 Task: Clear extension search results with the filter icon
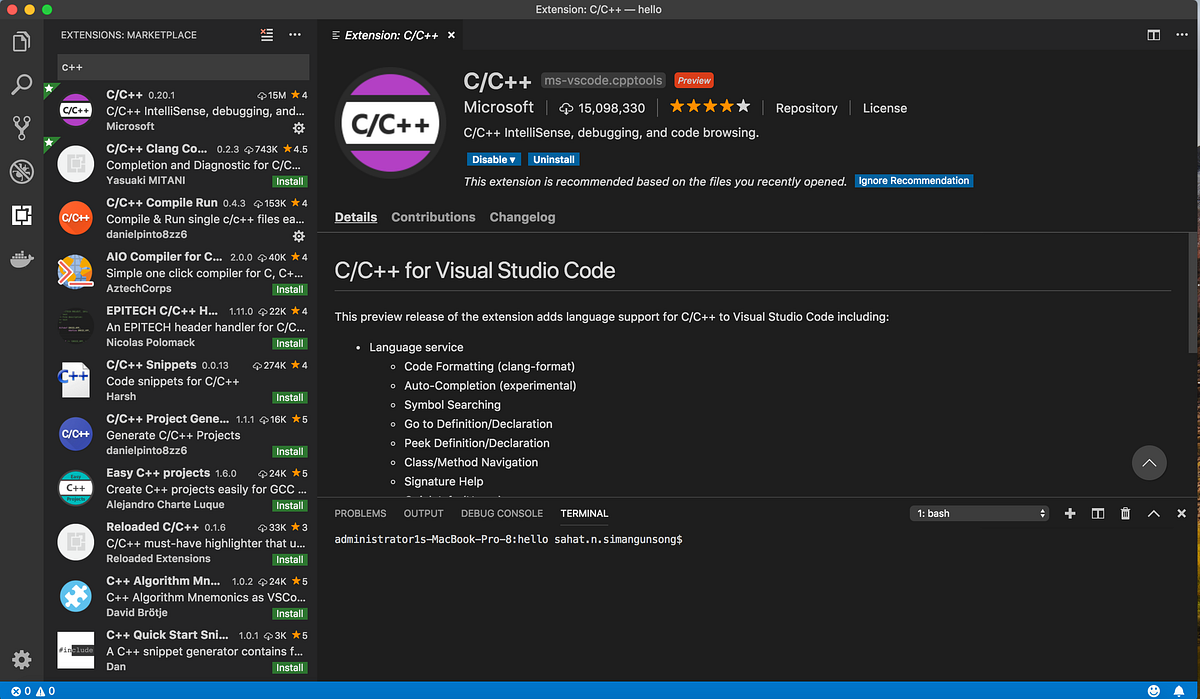[x=266, y=34]
